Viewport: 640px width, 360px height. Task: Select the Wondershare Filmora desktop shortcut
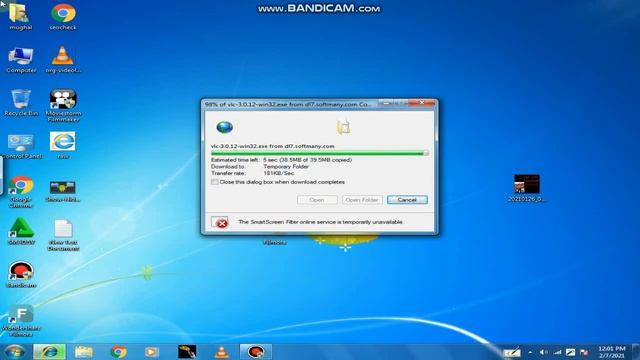click(21, 320)
